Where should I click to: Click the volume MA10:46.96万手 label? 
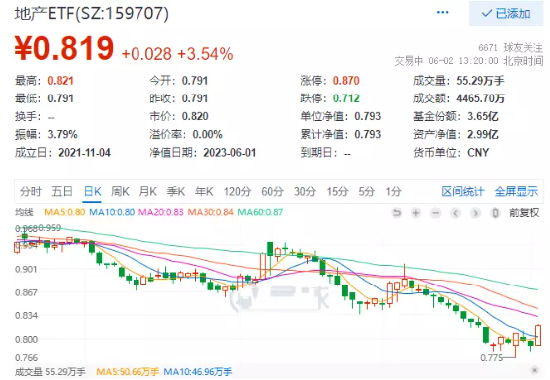[198, 372]
